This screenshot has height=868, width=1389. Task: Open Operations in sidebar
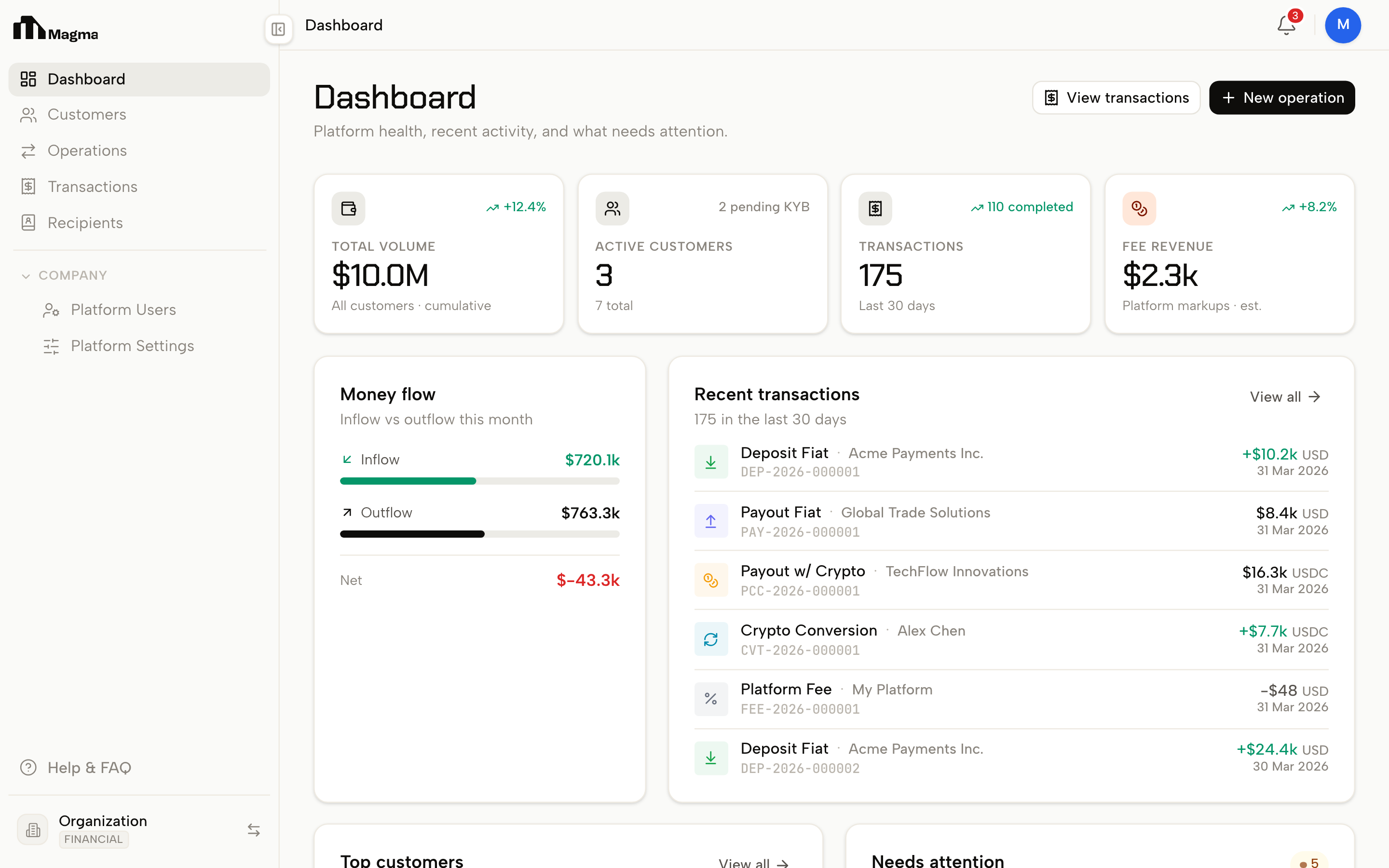(x=139, y=151)
